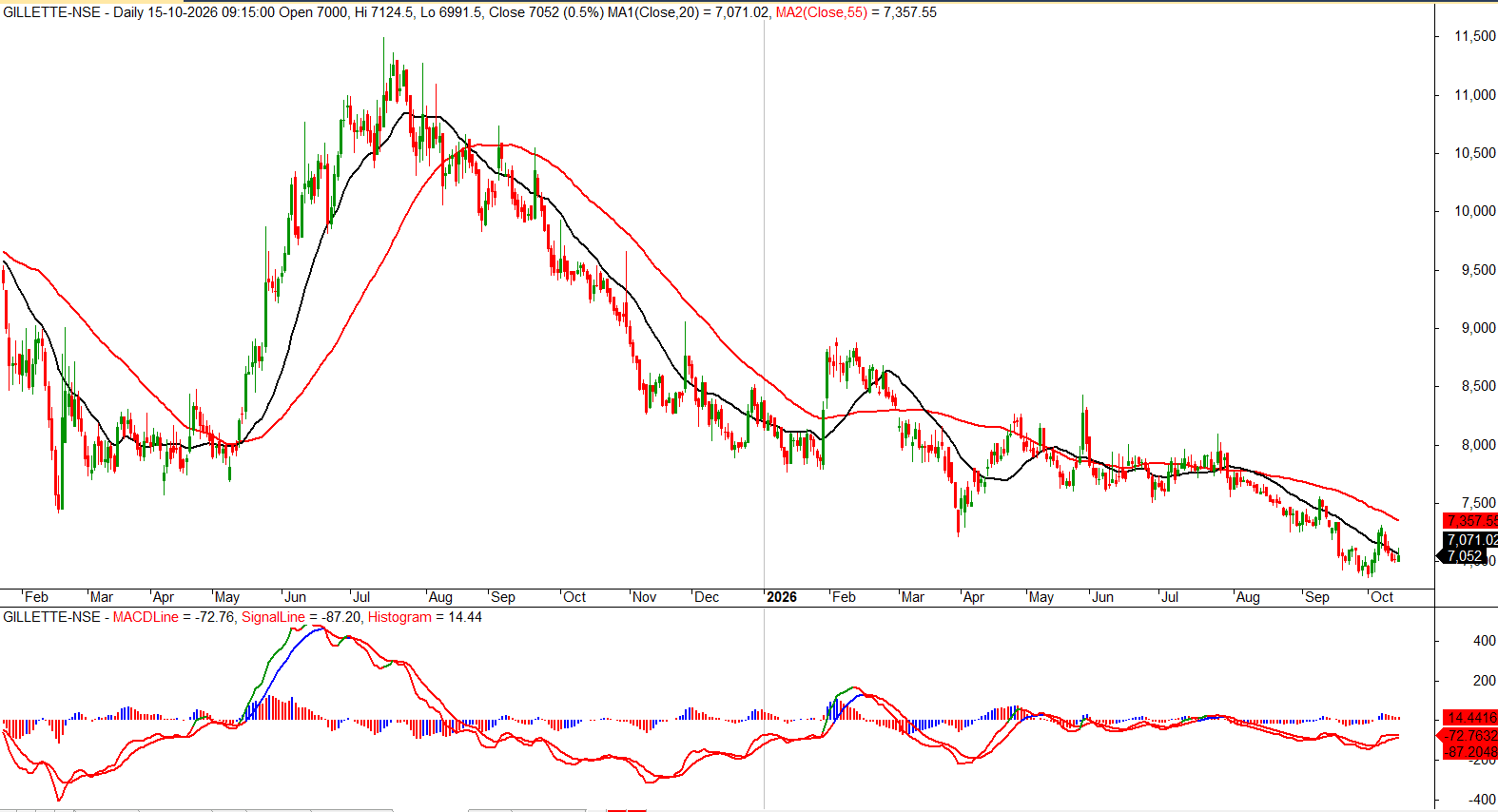The width and height of the screenshot is (1498, 812).
Task: Click the 11,500 price axis label
Action: coord(1475,36)
